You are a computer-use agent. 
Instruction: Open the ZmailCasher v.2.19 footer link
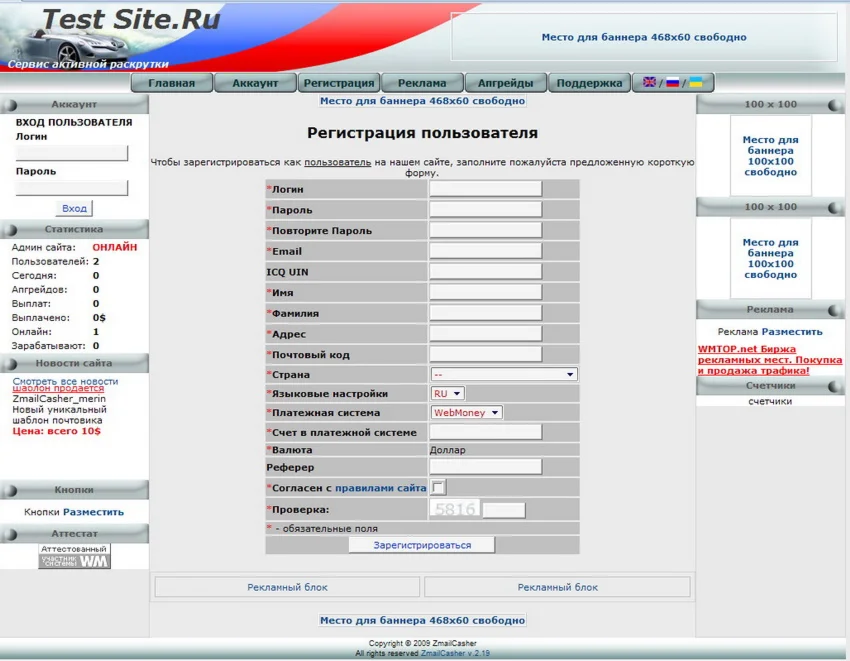[x=455, y=653]
